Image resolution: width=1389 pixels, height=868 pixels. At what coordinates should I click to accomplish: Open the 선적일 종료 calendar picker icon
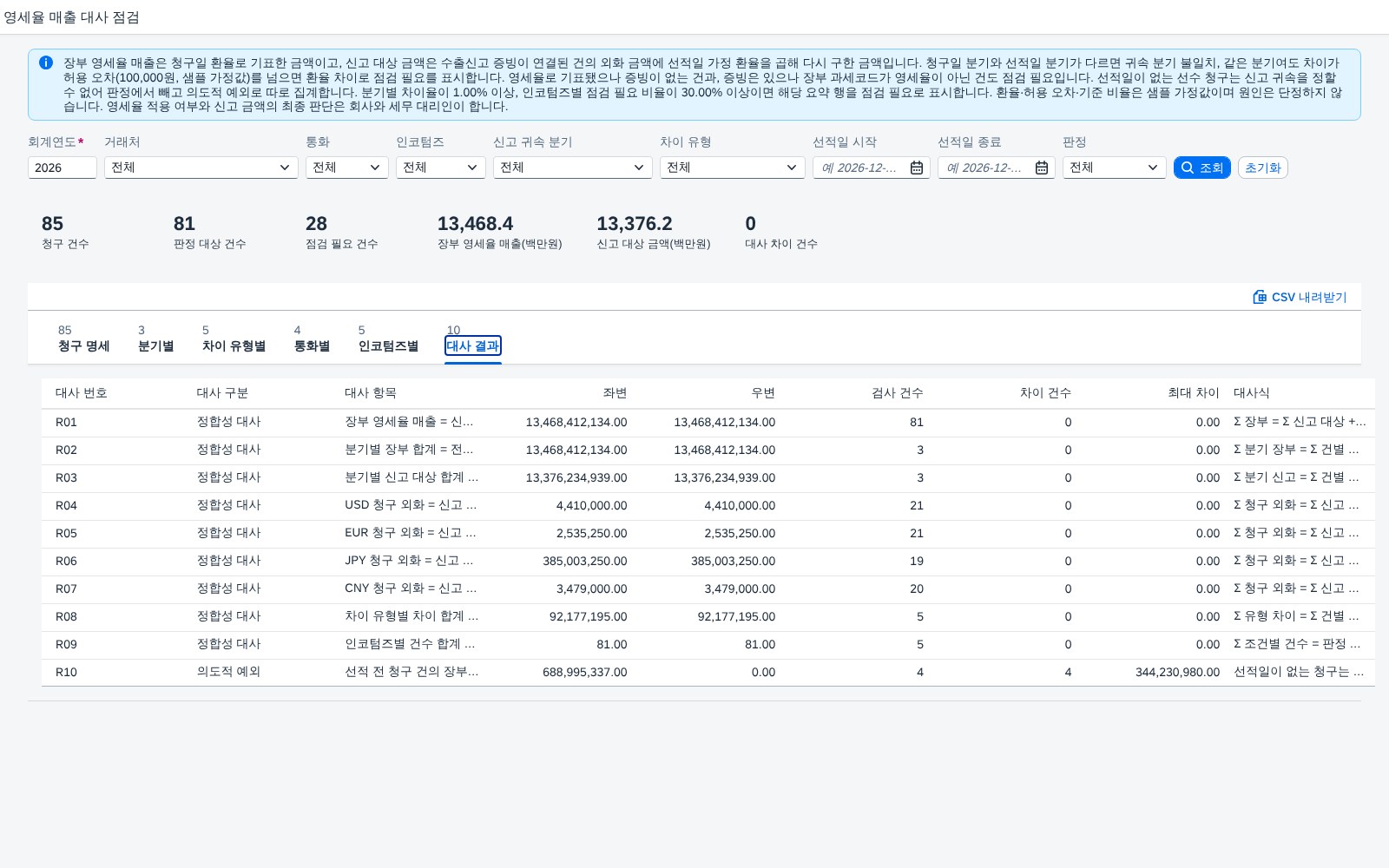(x=1042, y=168)
